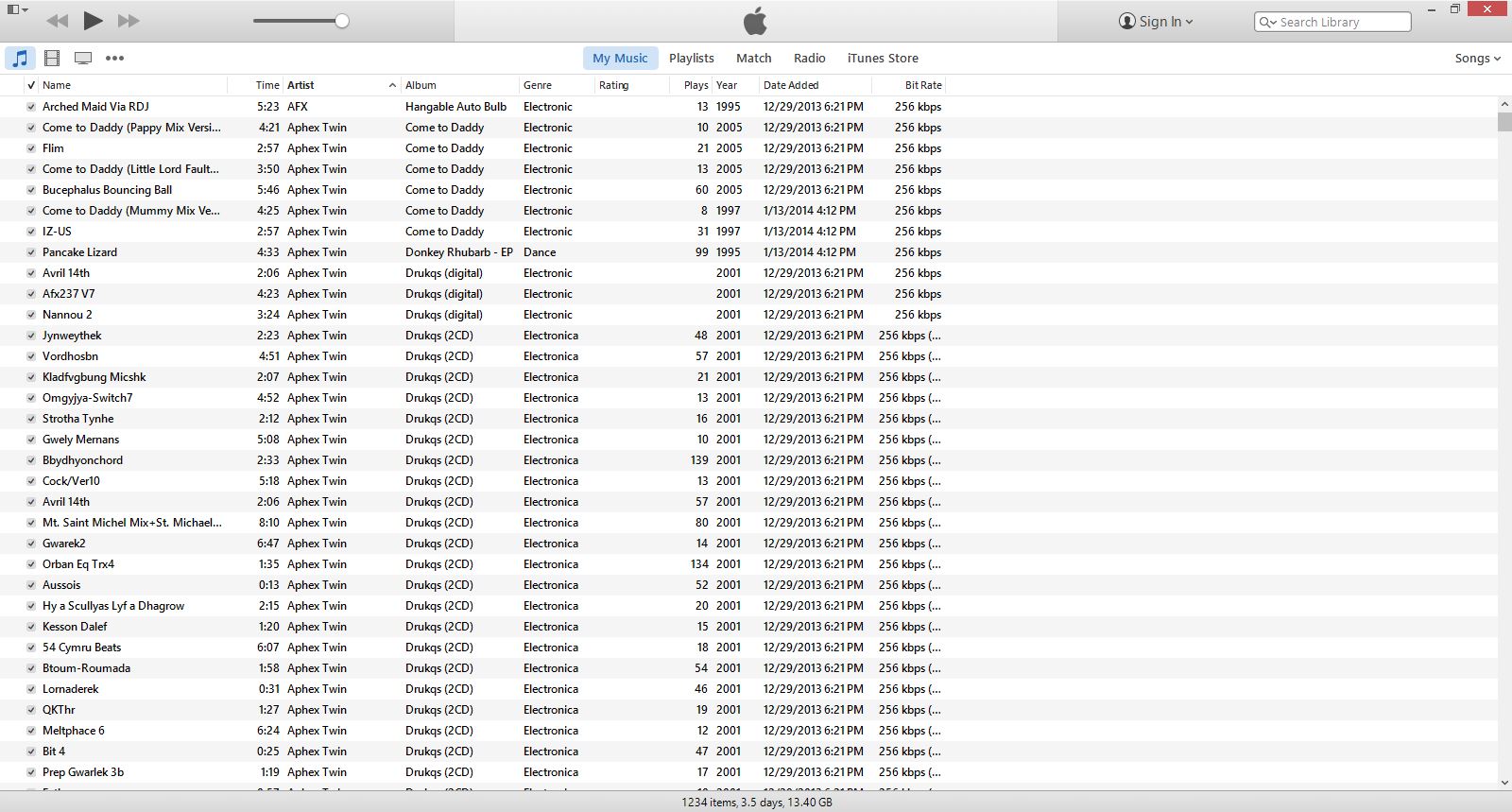Open the Songs view dropdown
The image size is (1512, 812).
[1477, 59]
